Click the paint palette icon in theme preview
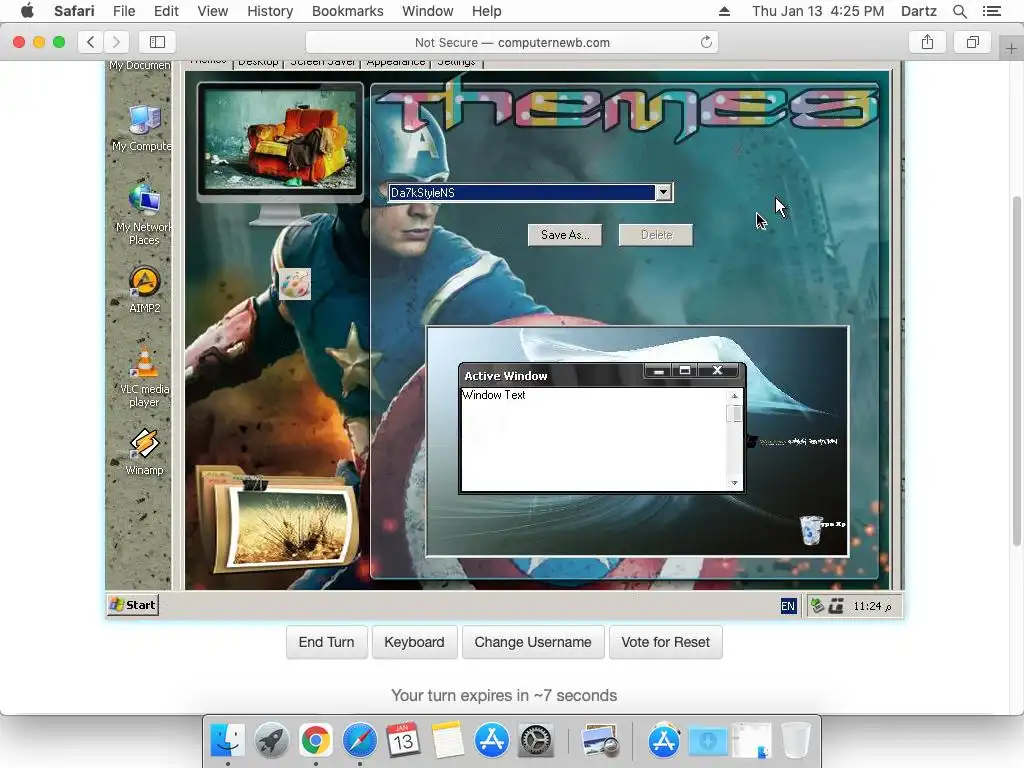Viewport: 1024px width, 768px height. pyautogui.click(x=295, y=284)
